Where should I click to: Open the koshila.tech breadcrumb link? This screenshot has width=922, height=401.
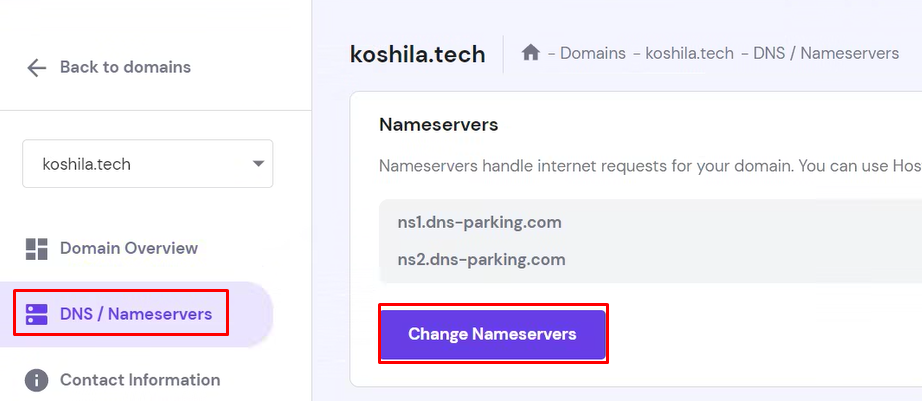(689, 54)
